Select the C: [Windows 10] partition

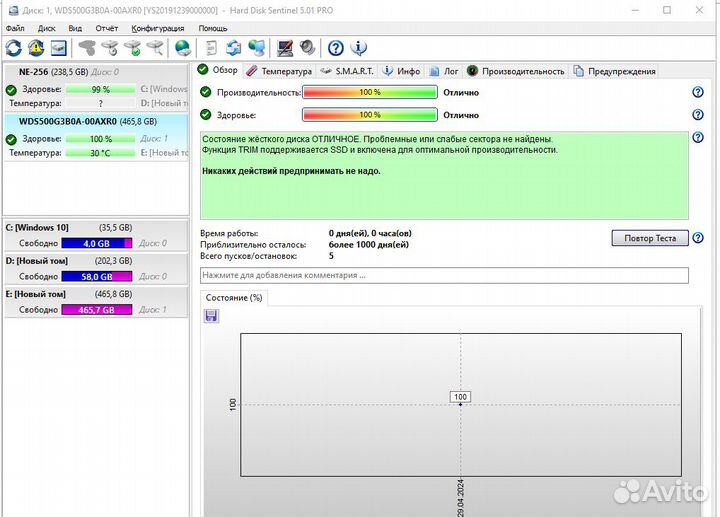(x=96, y=236)
